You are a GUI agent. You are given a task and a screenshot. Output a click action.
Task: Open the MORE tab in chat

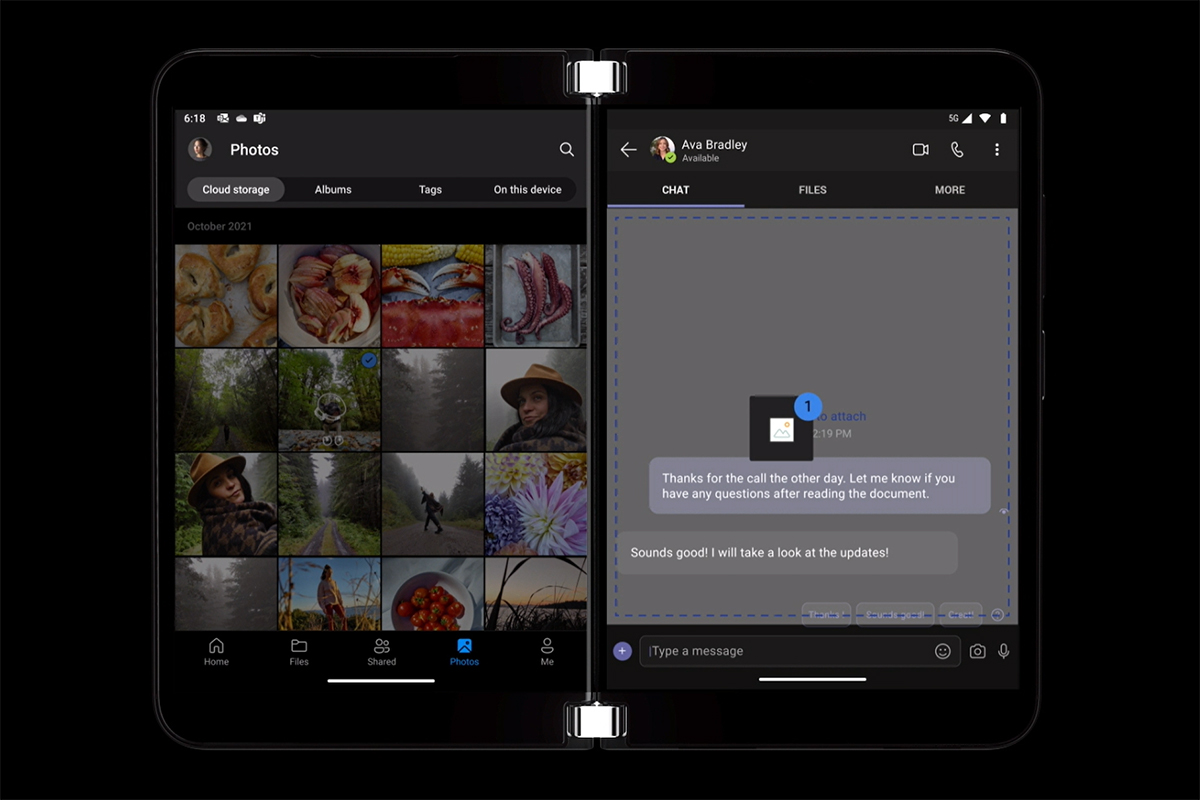[x=949, y=190]
